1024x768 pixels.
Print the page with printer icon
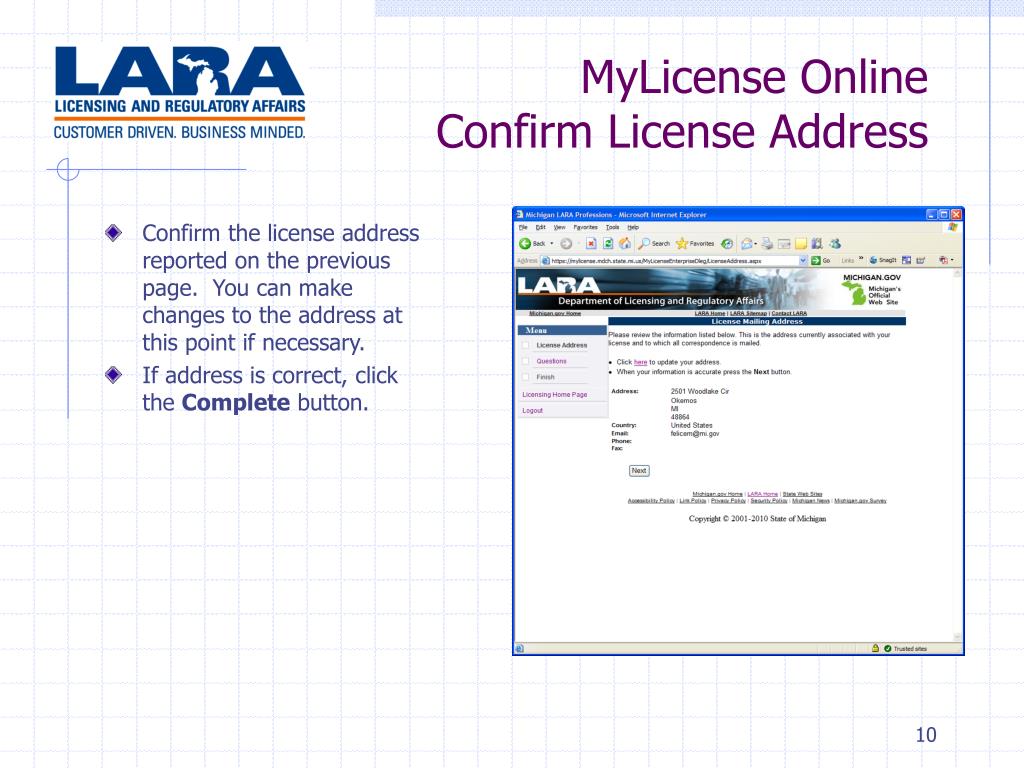(x=767, y=244)
